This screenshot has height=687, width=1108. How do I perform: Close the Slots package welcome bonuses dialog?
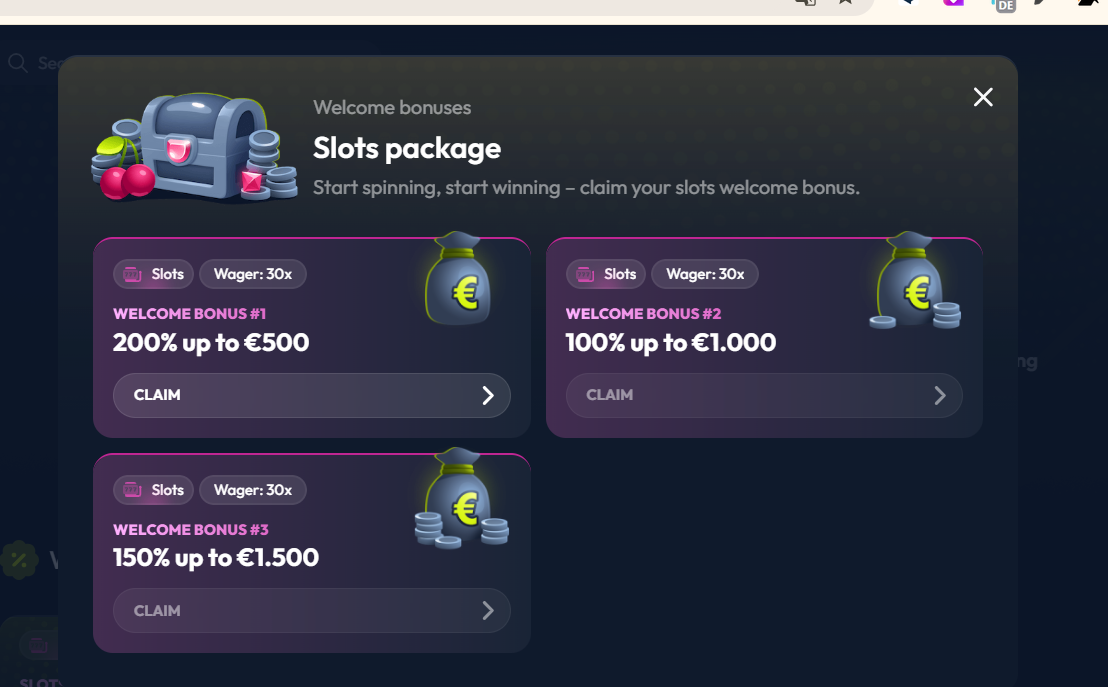983,97
